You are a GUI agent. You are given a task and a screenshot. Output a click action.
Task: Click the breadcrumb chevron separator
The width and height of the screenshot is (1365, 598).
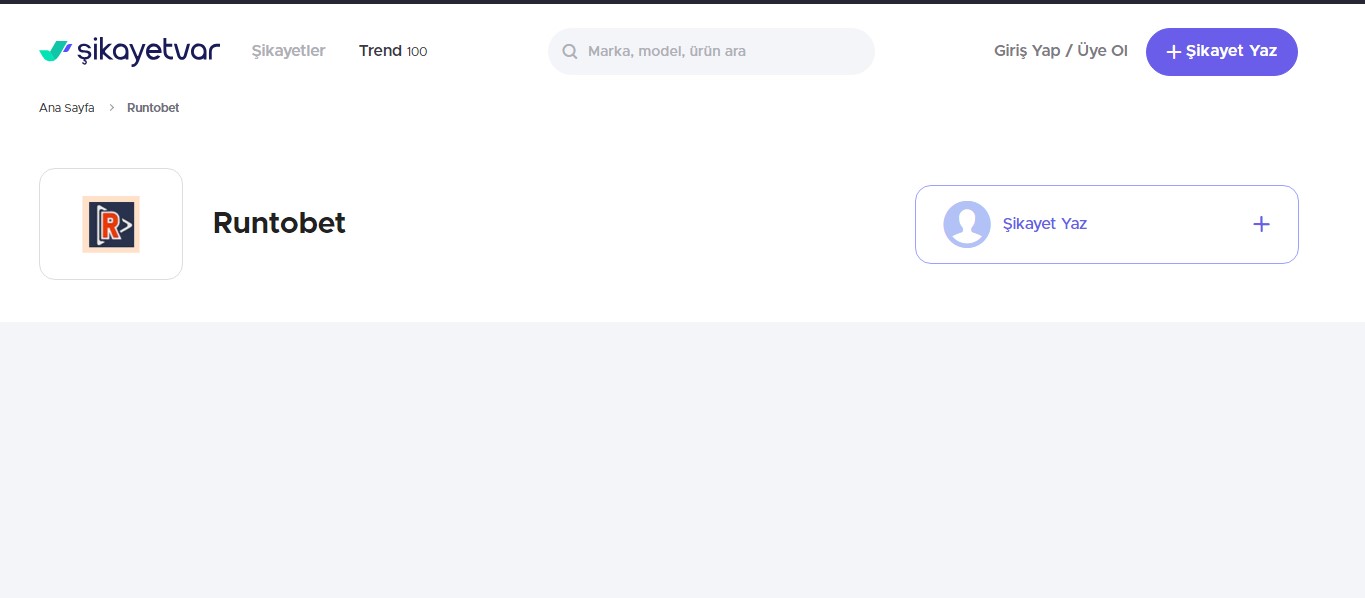pyautogui.click(x=111, y=108)
